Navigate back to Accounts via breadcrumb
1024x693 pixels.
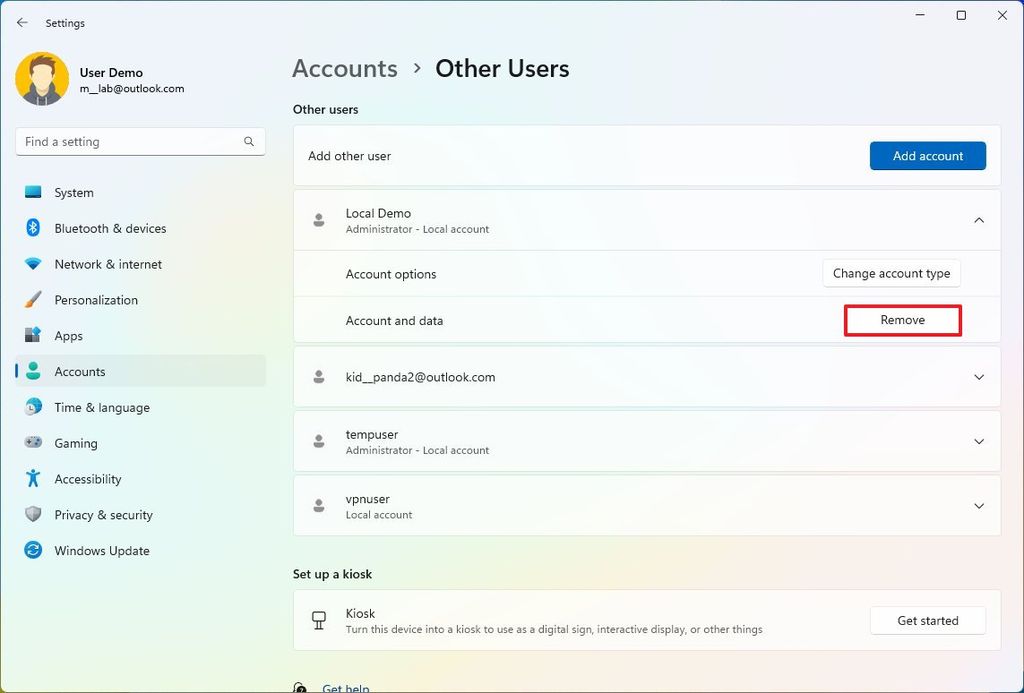coord(345,69)
